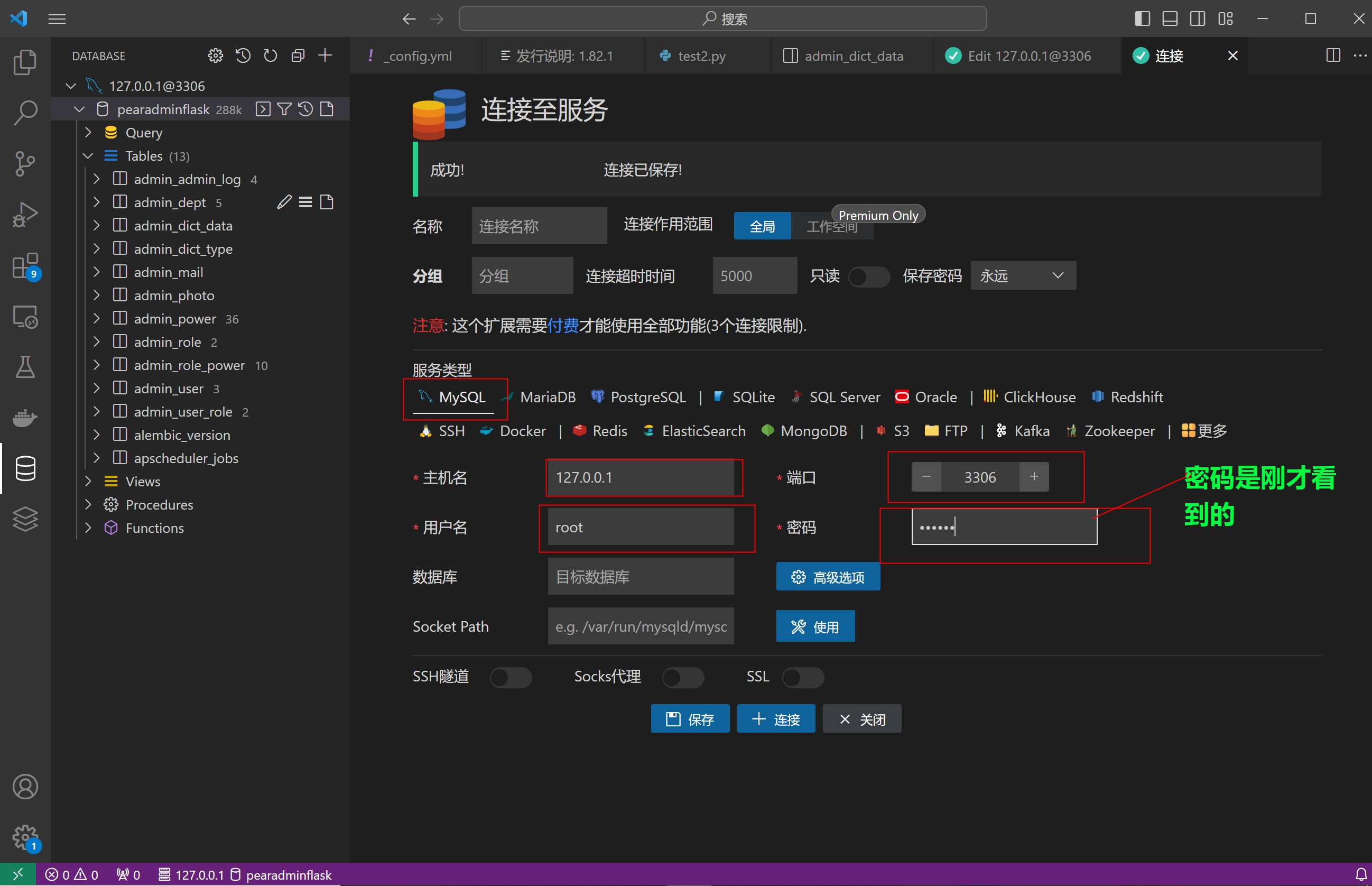The height and width of the screenshot is (886, 1372).
Task: Expand the Procedures node
Action: (x=88, y=504)
